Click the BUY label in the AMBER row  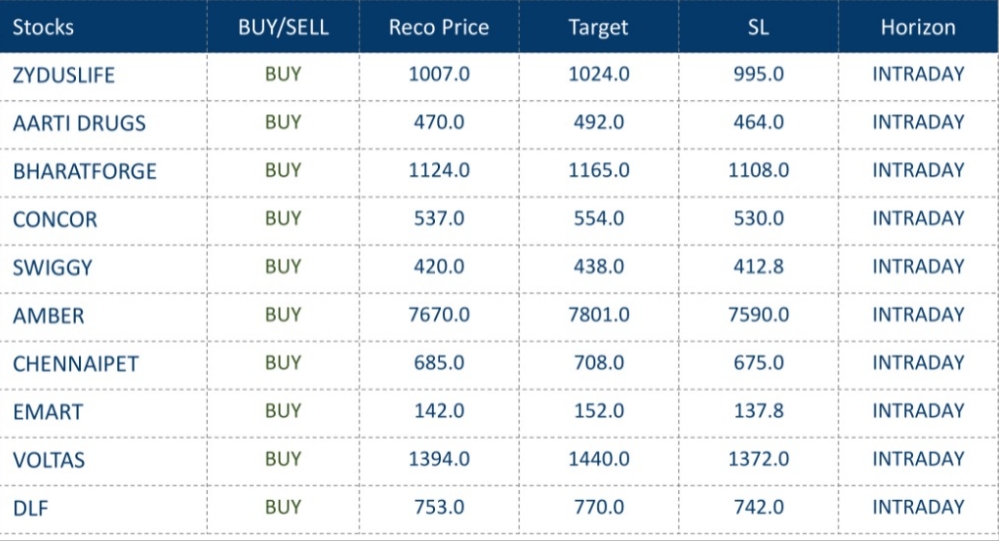click(x=283, y=315)
